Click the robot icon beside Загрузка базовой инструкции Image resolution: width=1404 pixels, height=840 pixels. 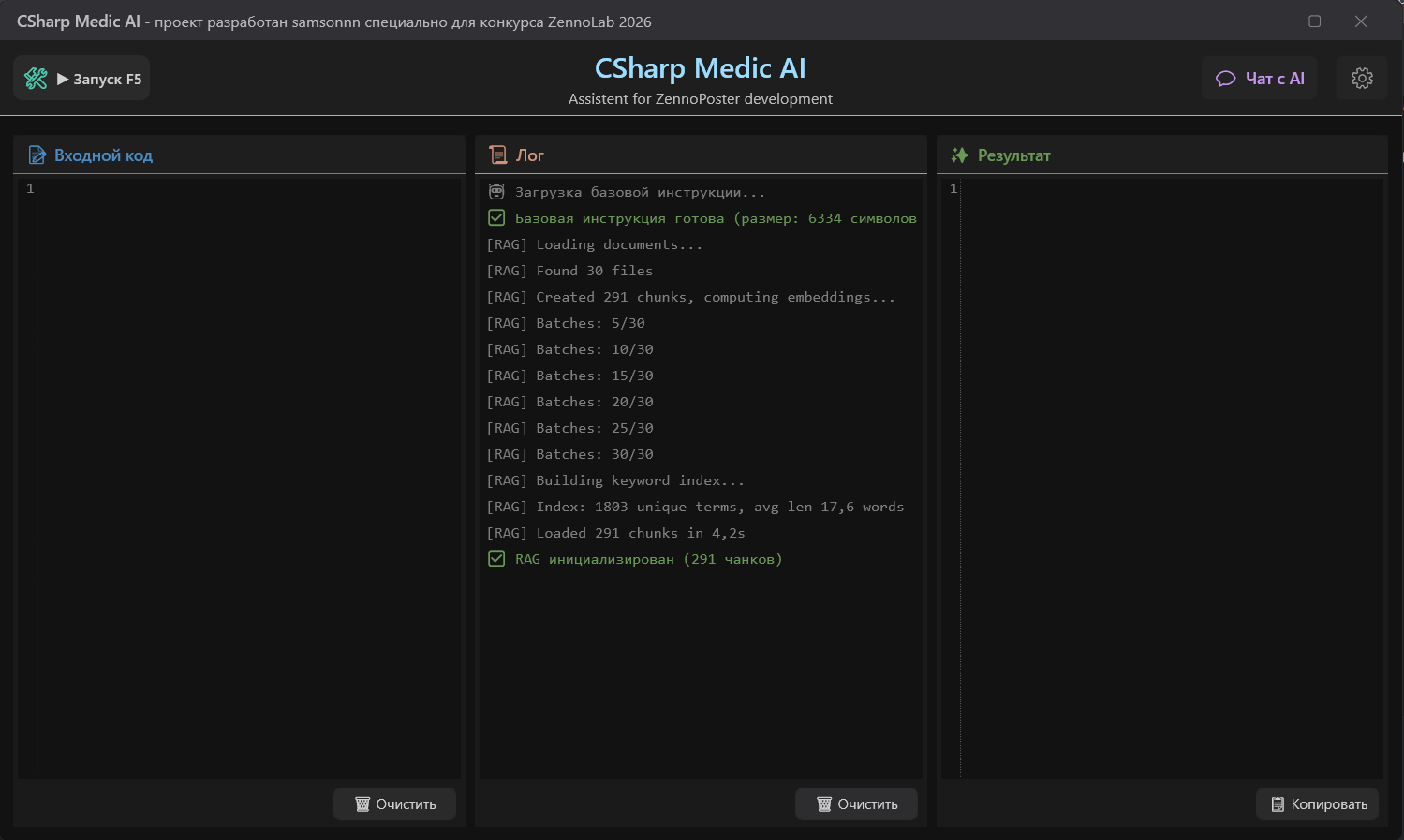point(496,192)
